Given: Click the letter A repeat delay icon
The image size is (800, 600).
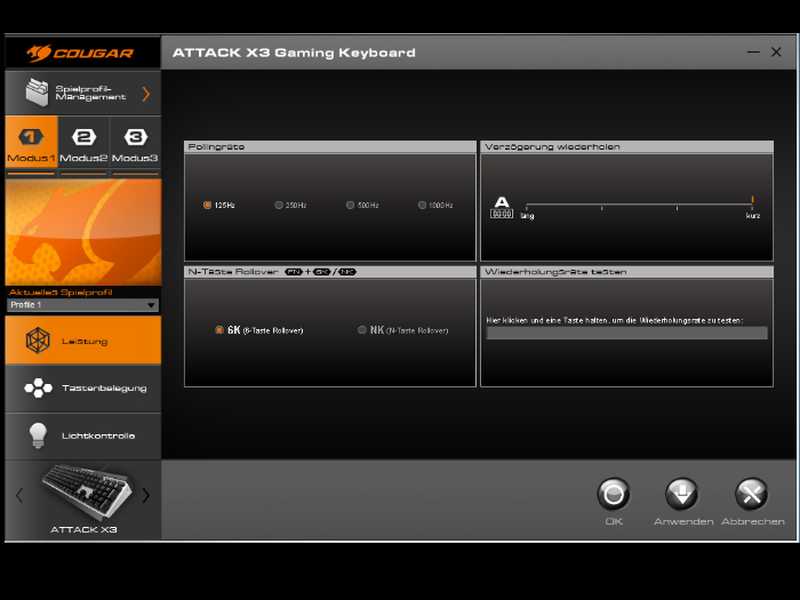Looking at the screenshot, I should pos(502,208).
